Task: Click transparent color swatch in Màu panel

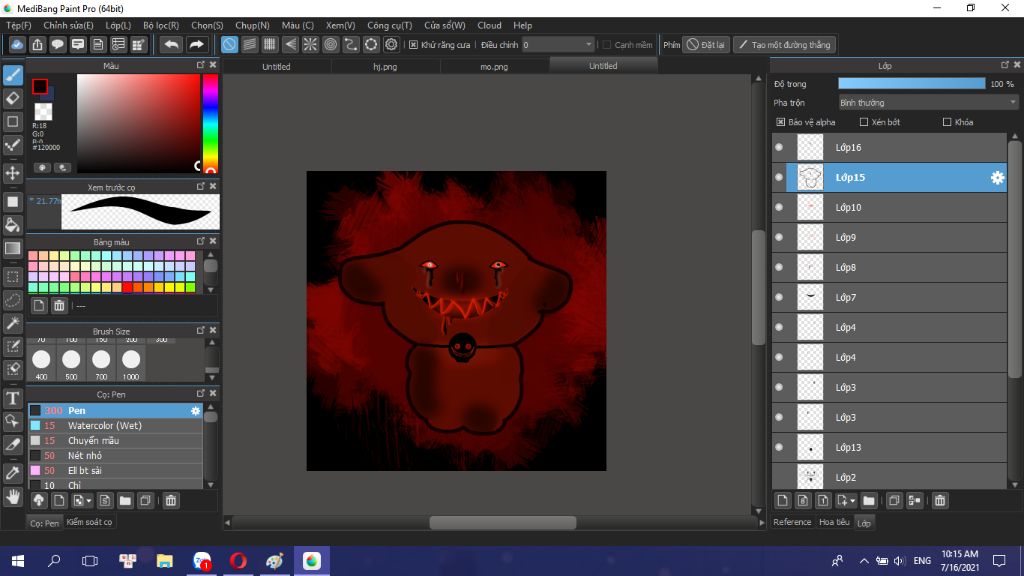Action: 43,111
